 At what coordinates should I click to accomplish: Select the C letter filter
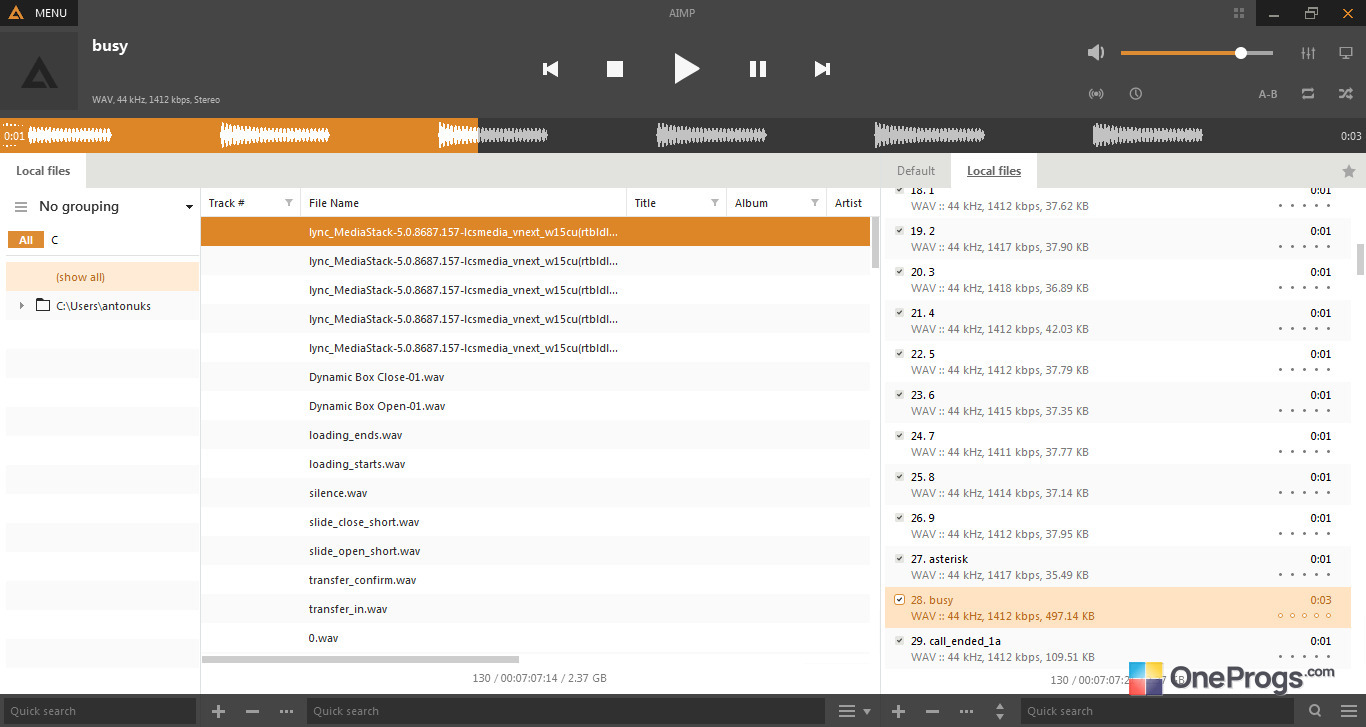pos(55,240)
